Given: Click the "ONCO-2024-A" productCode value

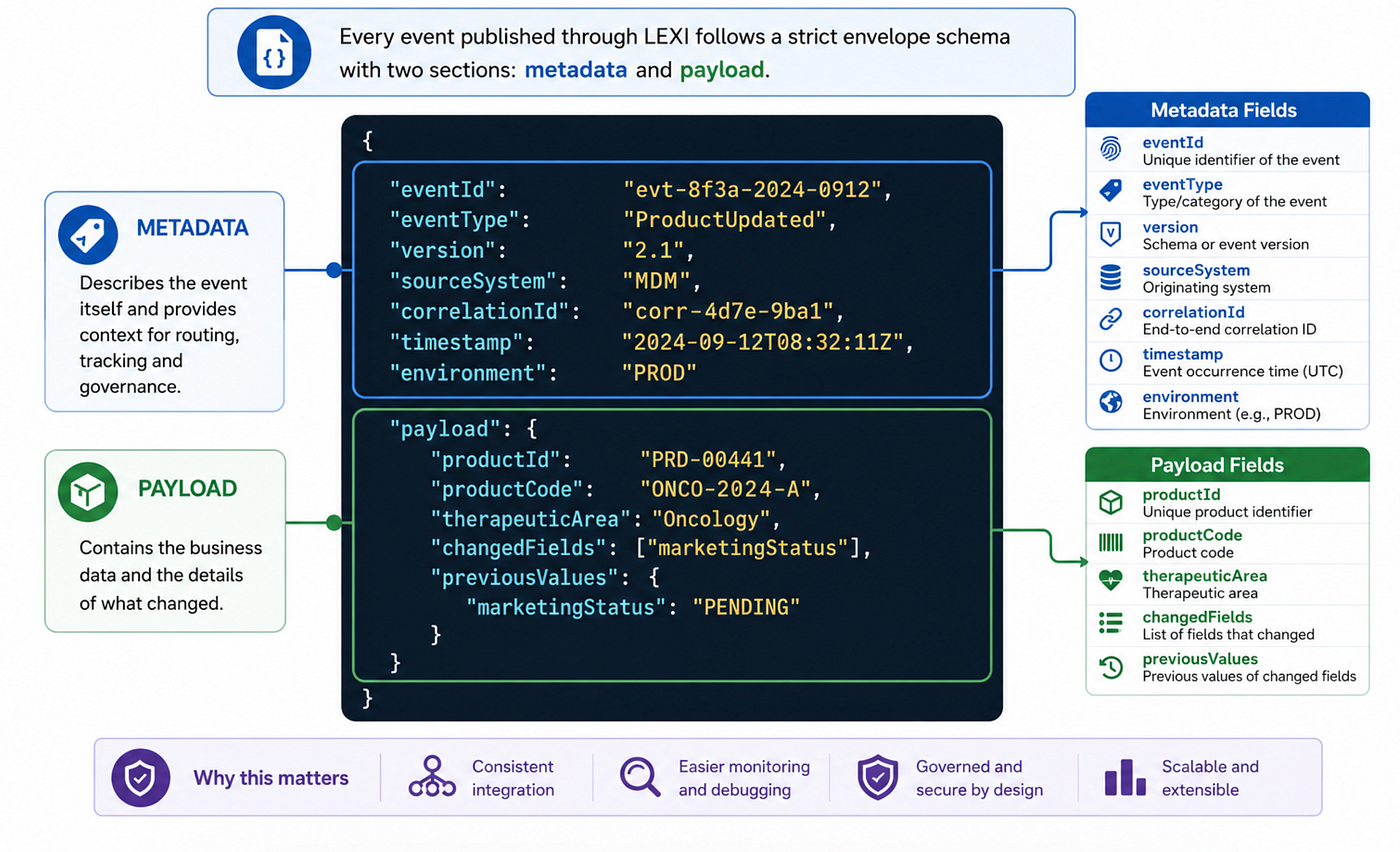Looking at the screenshot, I should coord(728,489).
